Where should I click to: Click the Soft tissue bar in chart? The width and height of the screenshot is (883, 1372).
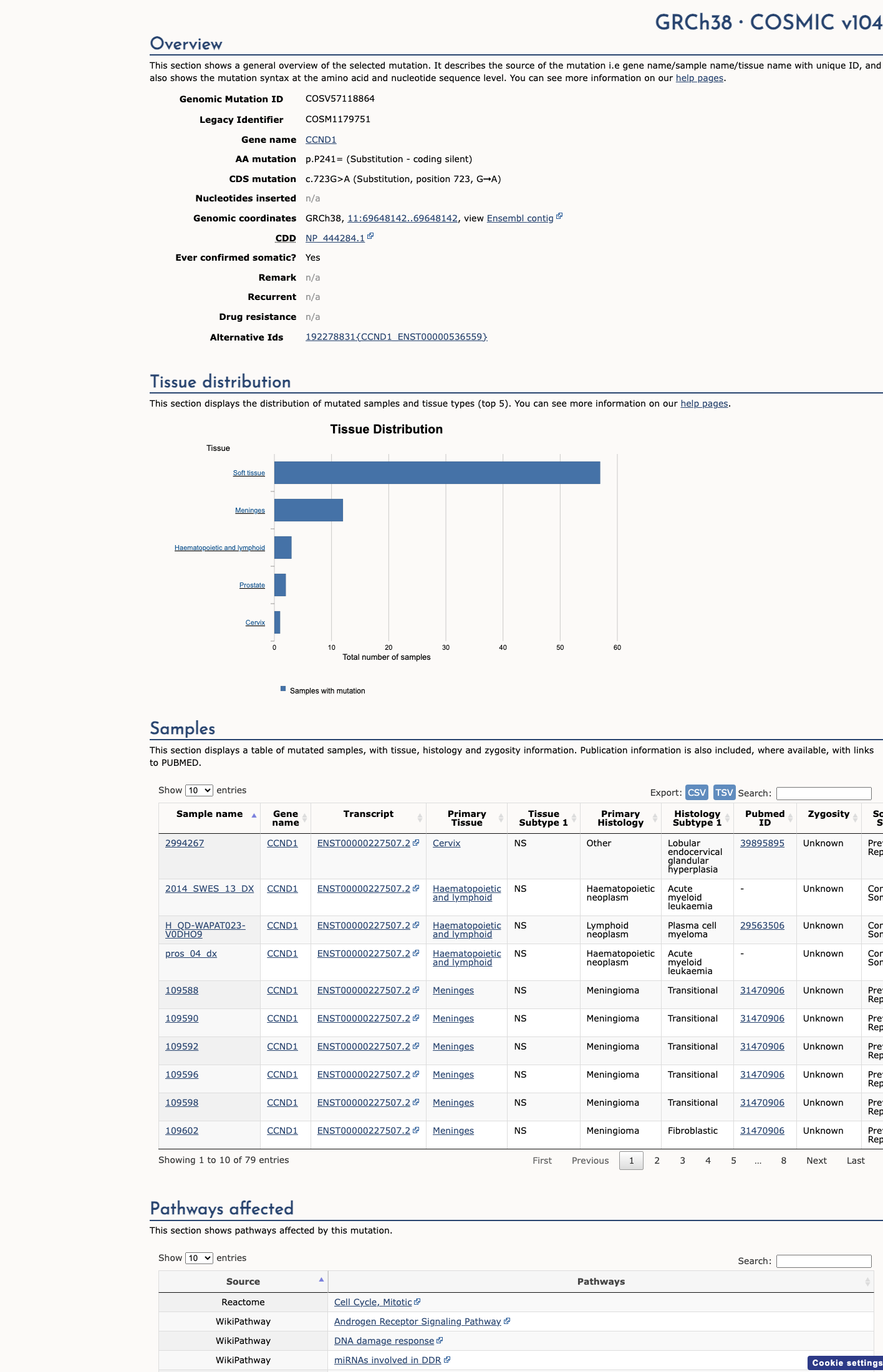[x=437, y=473]
